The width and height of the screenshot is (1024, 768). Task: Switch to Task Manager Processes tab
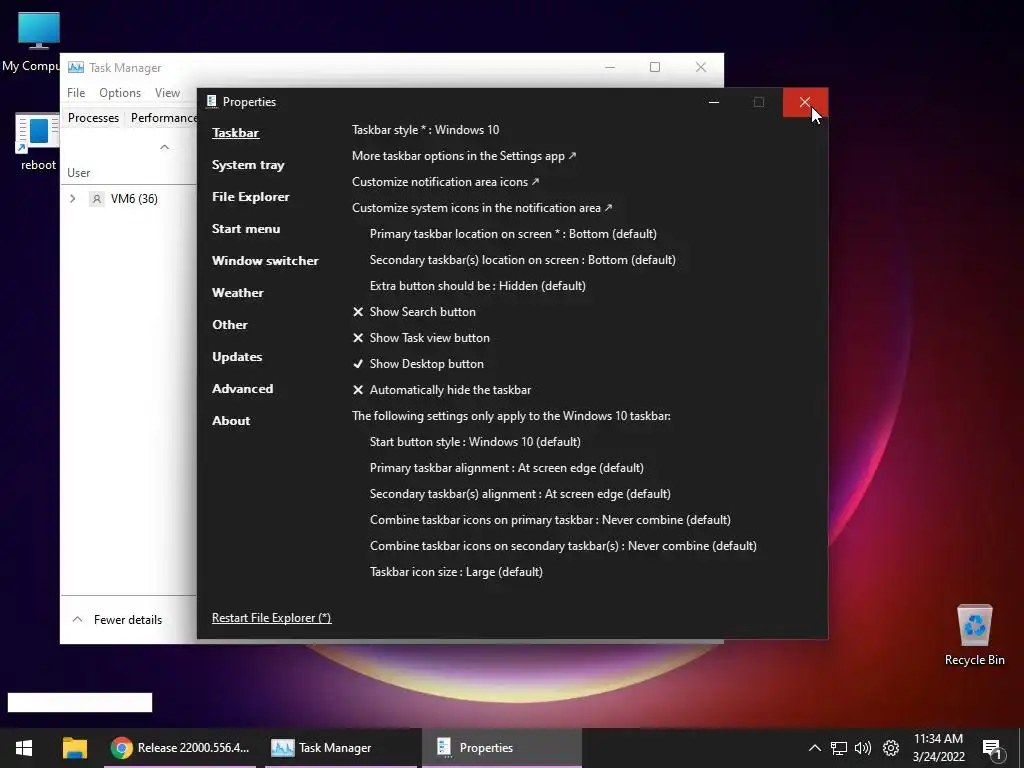[93, 118]
